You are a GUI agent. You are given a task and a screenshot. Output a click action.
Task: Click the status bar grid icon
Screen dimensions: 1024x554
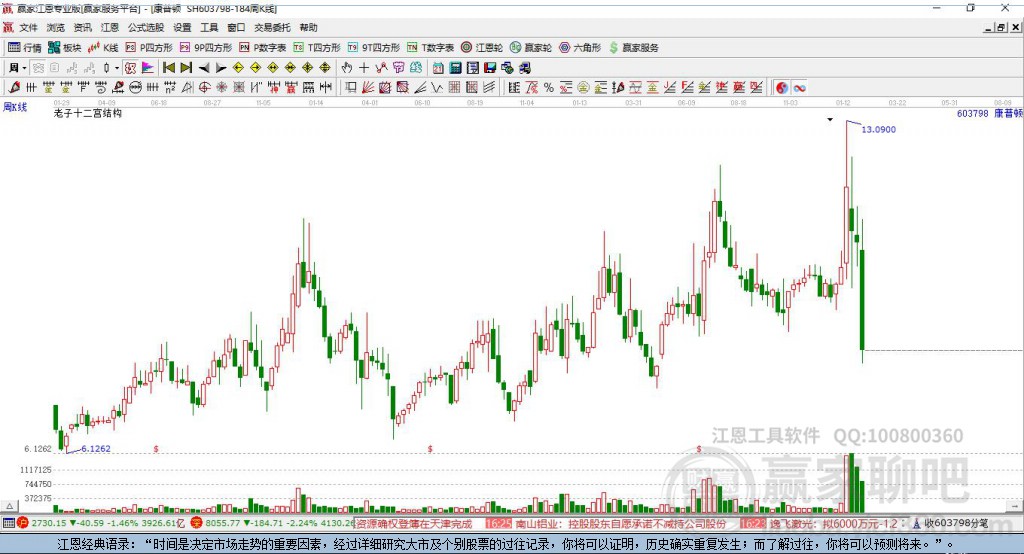pos(8,523)
